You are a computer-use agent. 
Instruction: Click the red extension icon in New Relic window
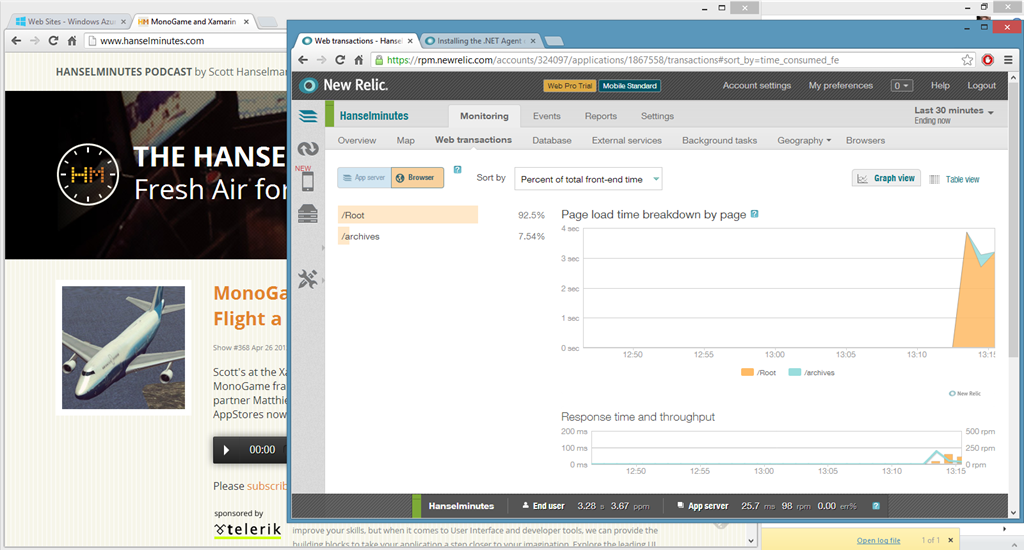[x=987, y=60]
